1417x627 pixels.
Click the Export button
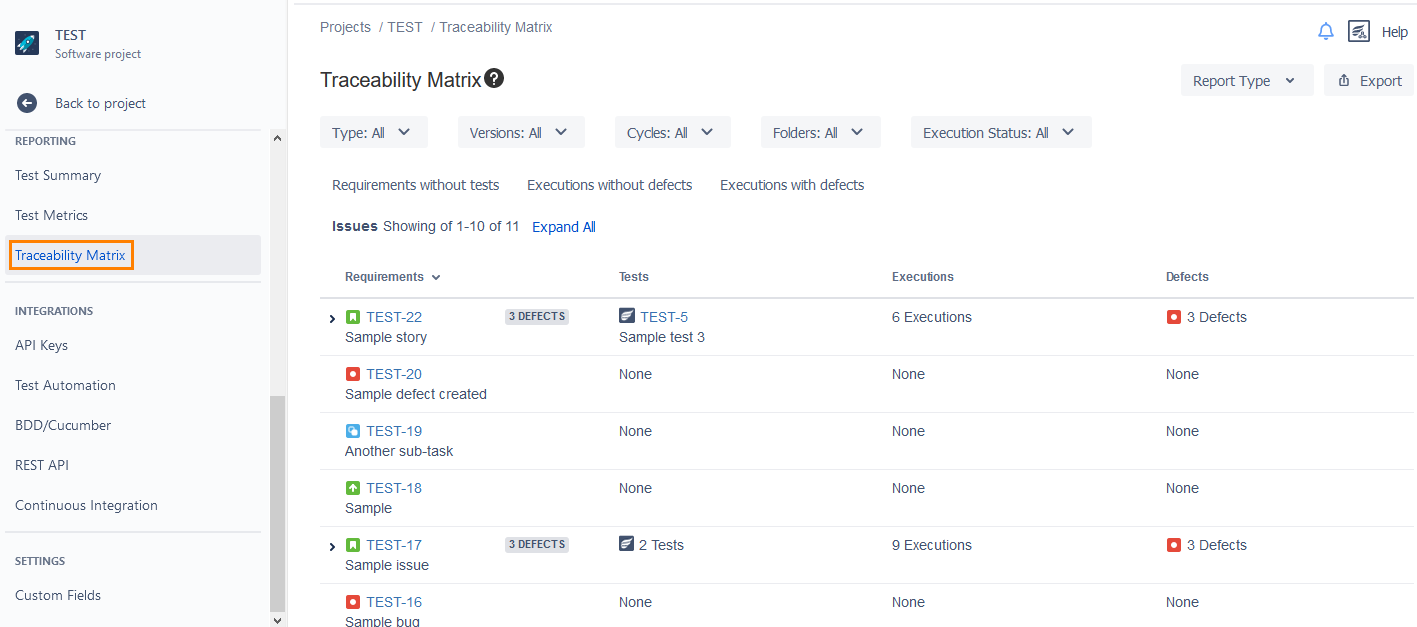1369,81
